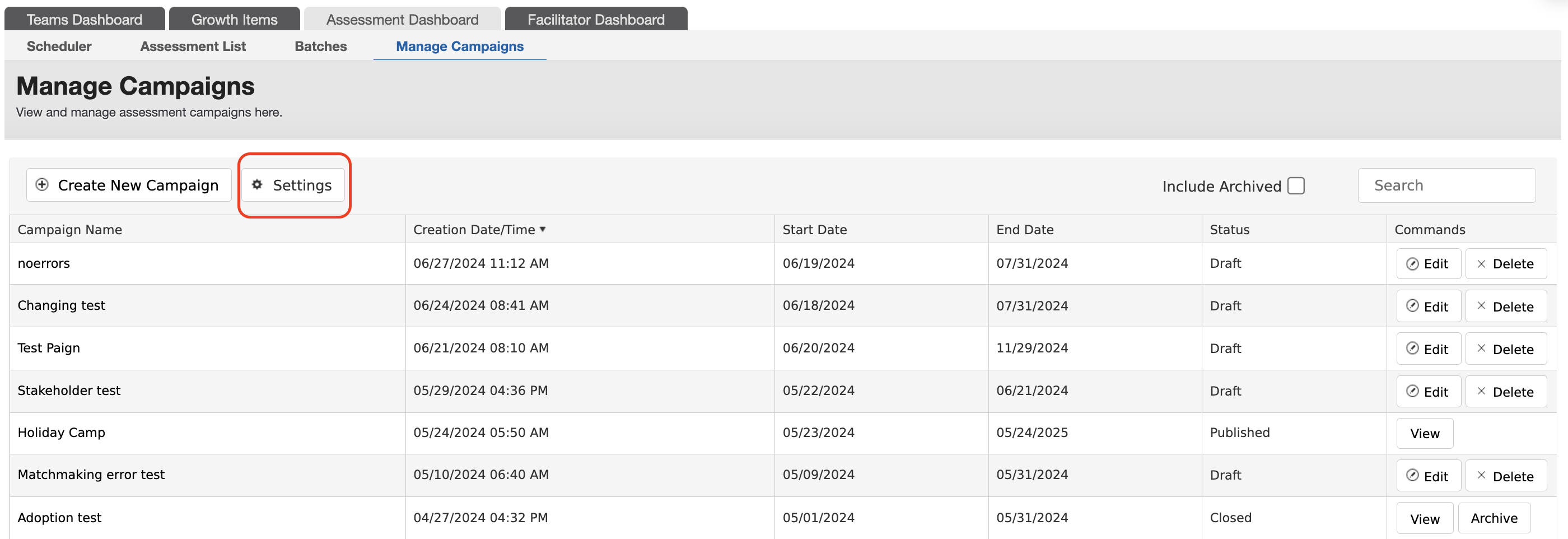This screenshot has height=539, width=1568.
Task: Click the noerrors campaign name
Action: point(44,264)
